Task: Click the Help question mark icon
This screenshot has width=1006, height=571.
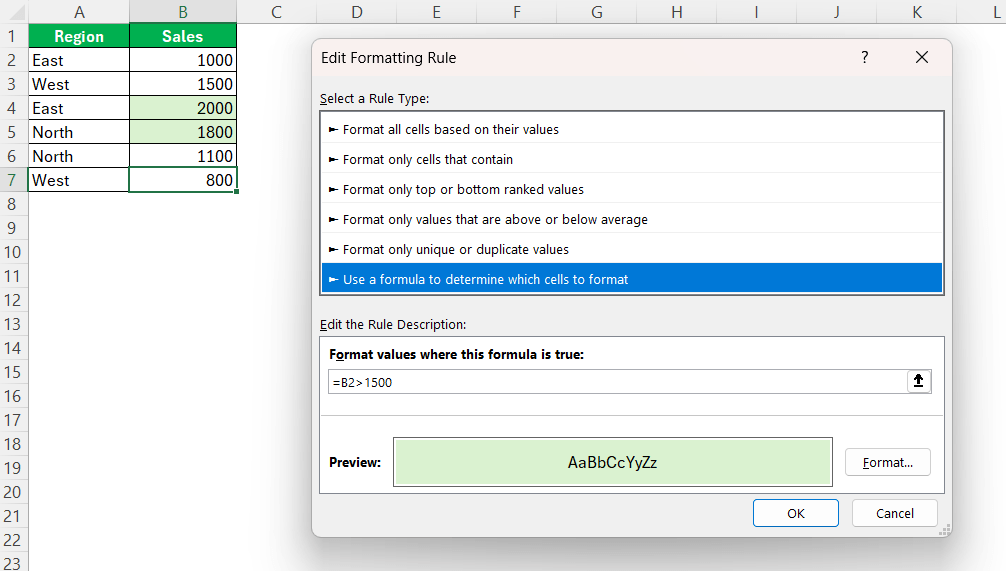Action: (x=865, y=58)
